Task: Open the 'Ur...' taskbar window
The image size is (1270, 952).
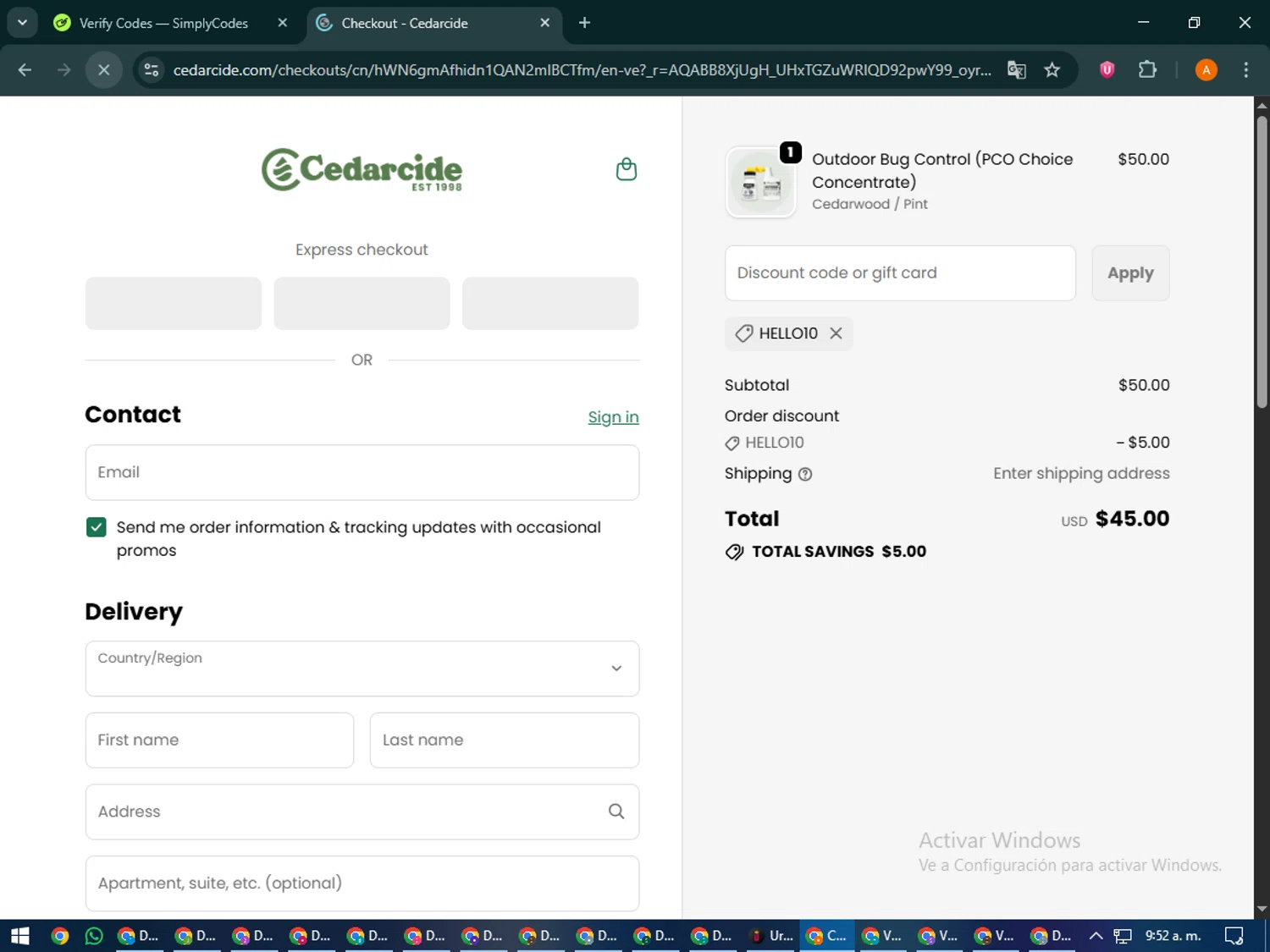Action: click(x=772, y=936)
